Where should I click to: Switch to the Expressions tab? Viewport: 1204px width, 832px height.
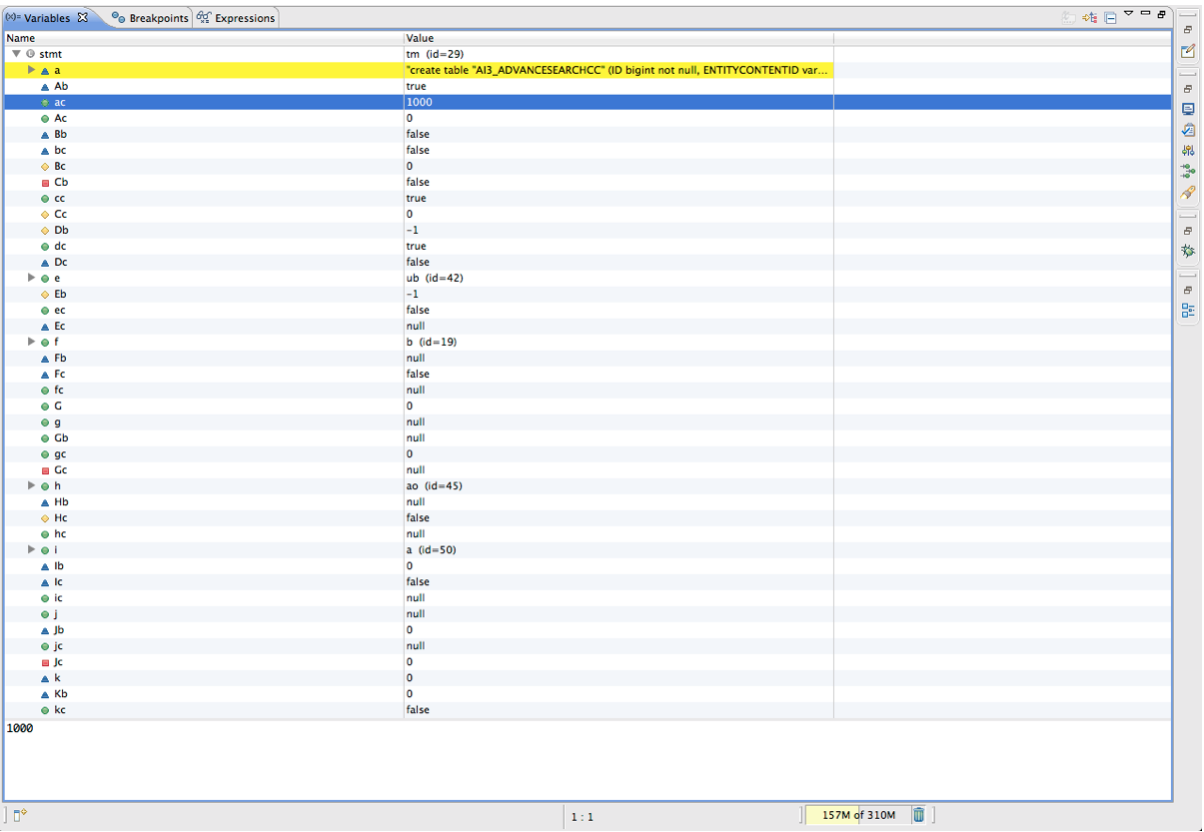coord(237,18)
